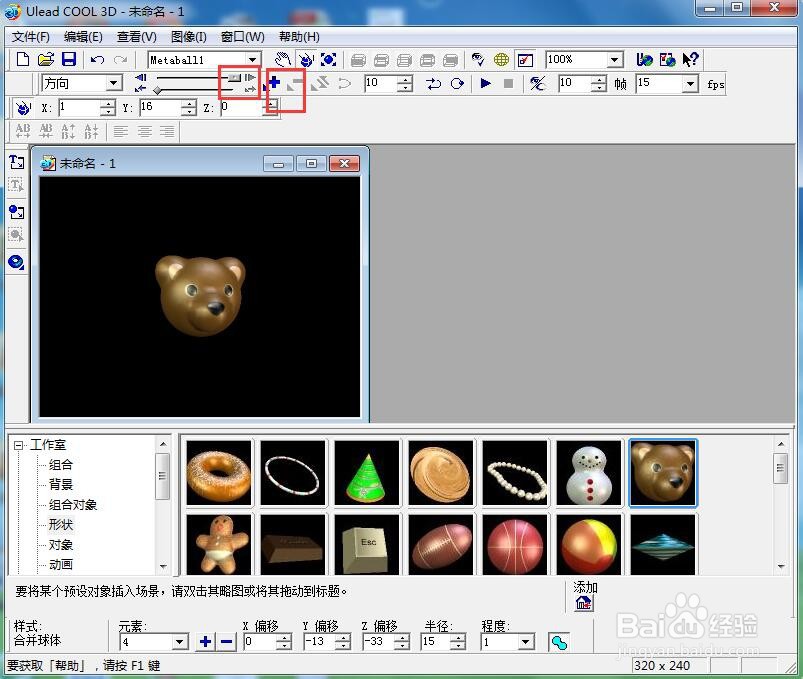
Task: Click the key frame diamond marker
Action: coord(157,91)
